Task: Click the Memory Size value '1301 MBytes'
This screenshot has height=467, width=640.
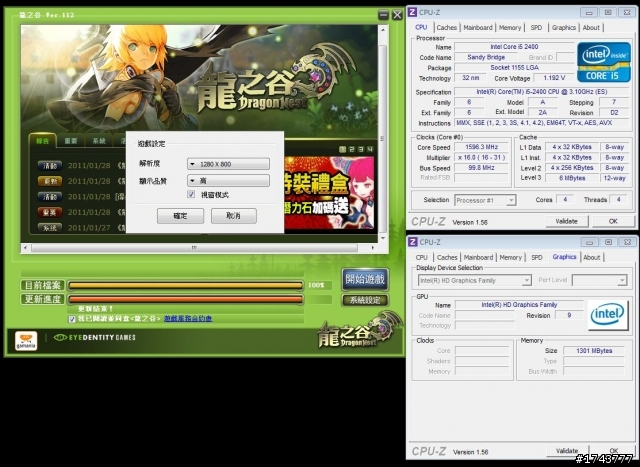Action: coord(594,351)
